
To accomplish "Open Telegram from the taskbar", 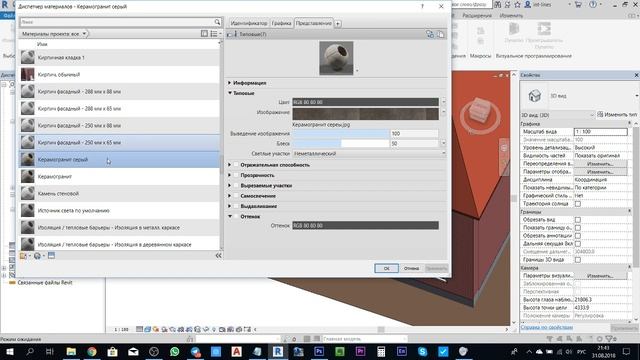I will (195, 351).
